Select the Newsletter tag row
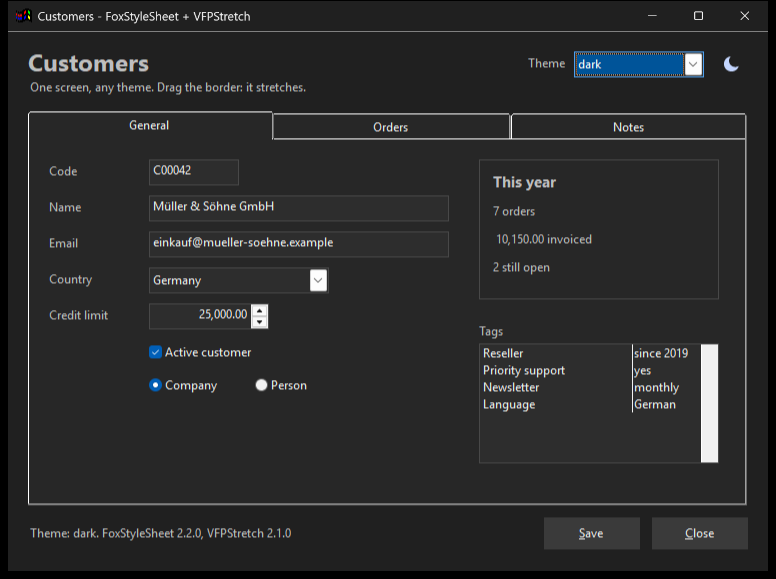This screenshot has width=776, height=579. 592,387
